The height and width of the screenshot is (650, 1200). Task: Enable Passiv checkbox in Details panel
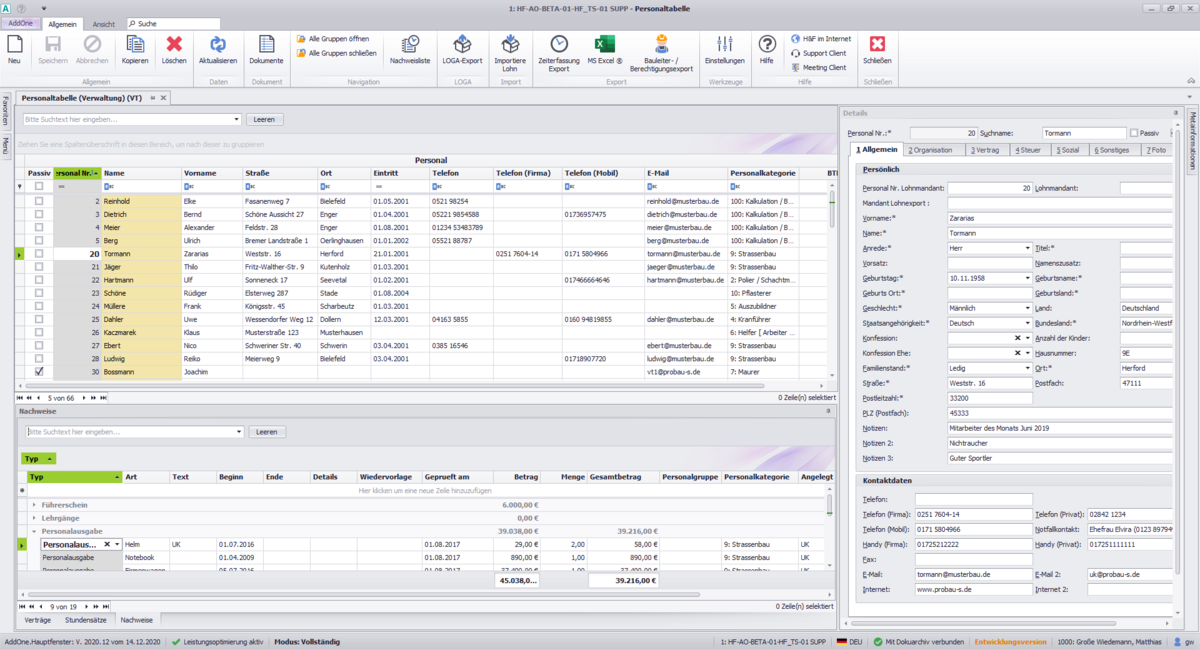1133,132
